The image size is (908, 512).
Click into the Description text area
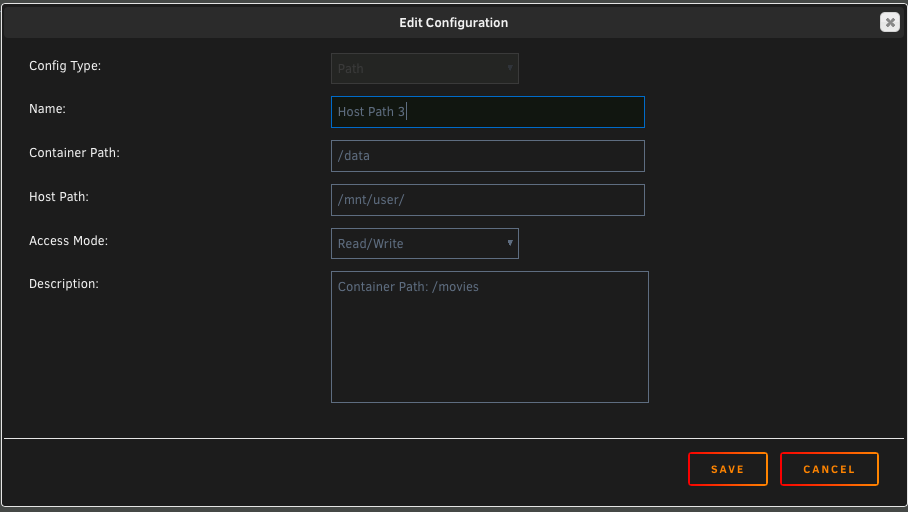[489, 337]
